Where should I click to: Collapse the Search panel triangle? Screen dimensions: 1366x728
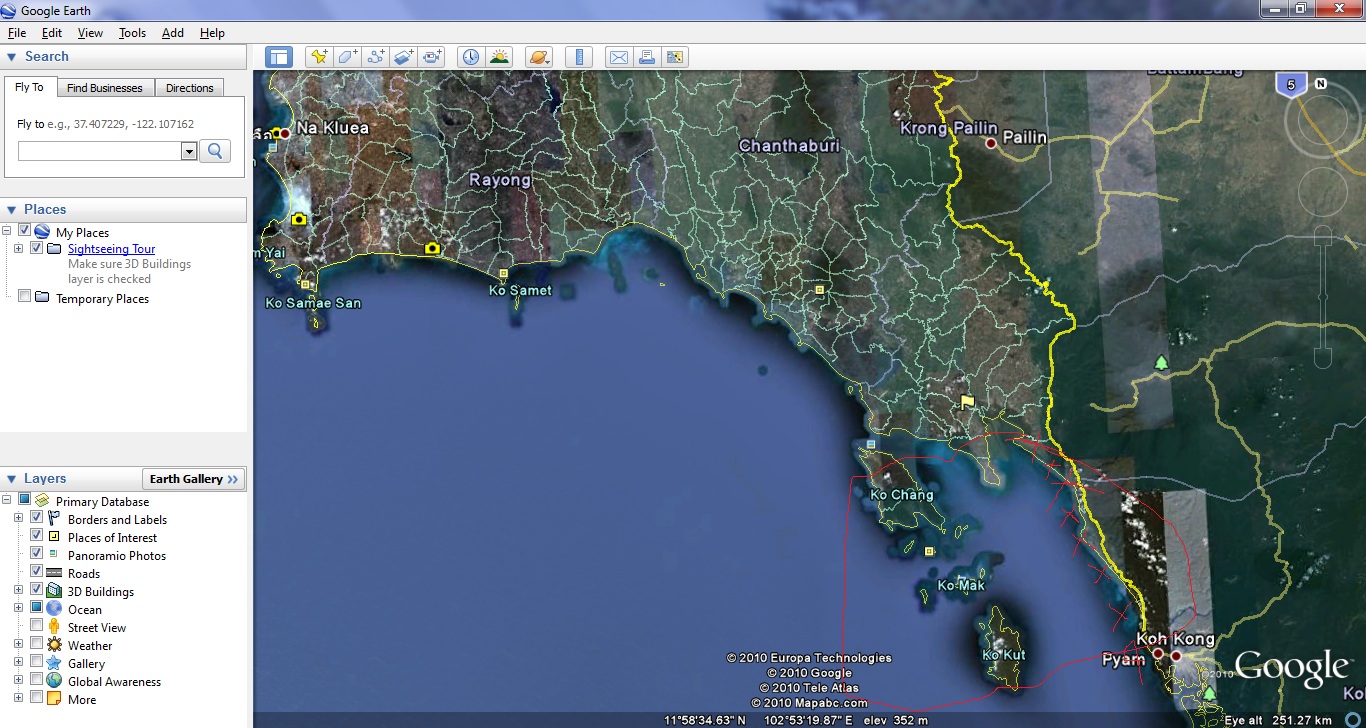click(x=12, y=57)
